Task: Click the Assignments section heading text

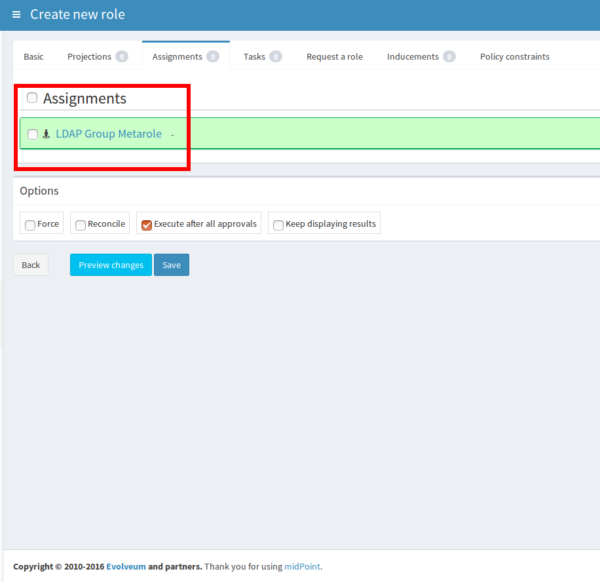Action: coord(85,98)
